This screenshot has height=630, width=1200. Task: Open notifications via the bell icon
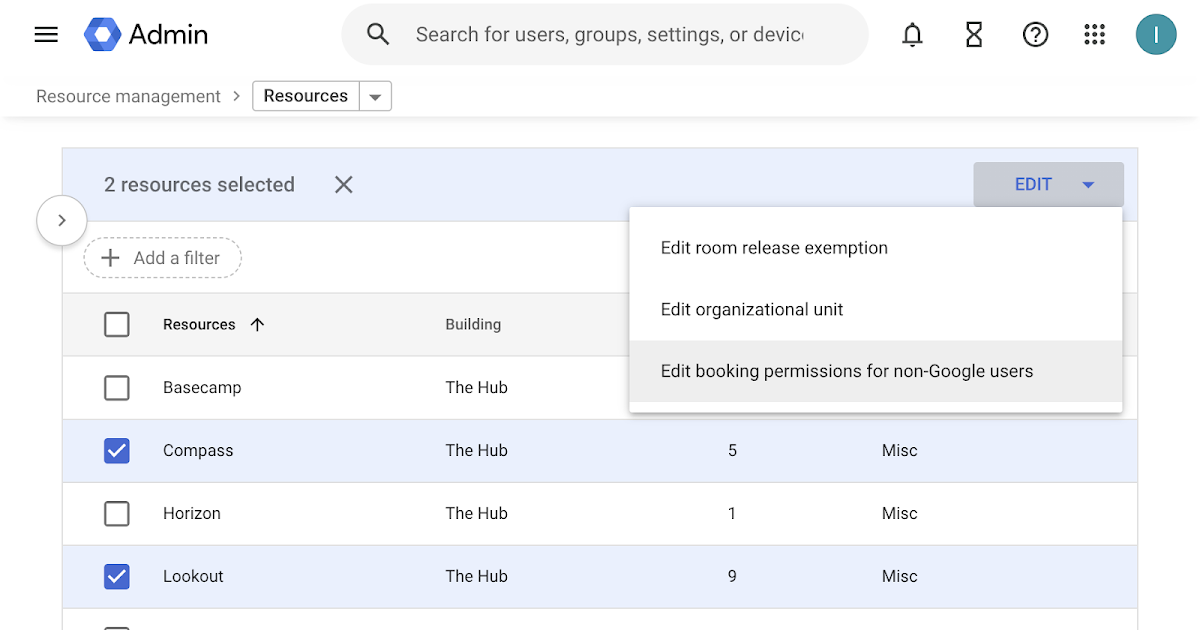(x=912, y=33)
